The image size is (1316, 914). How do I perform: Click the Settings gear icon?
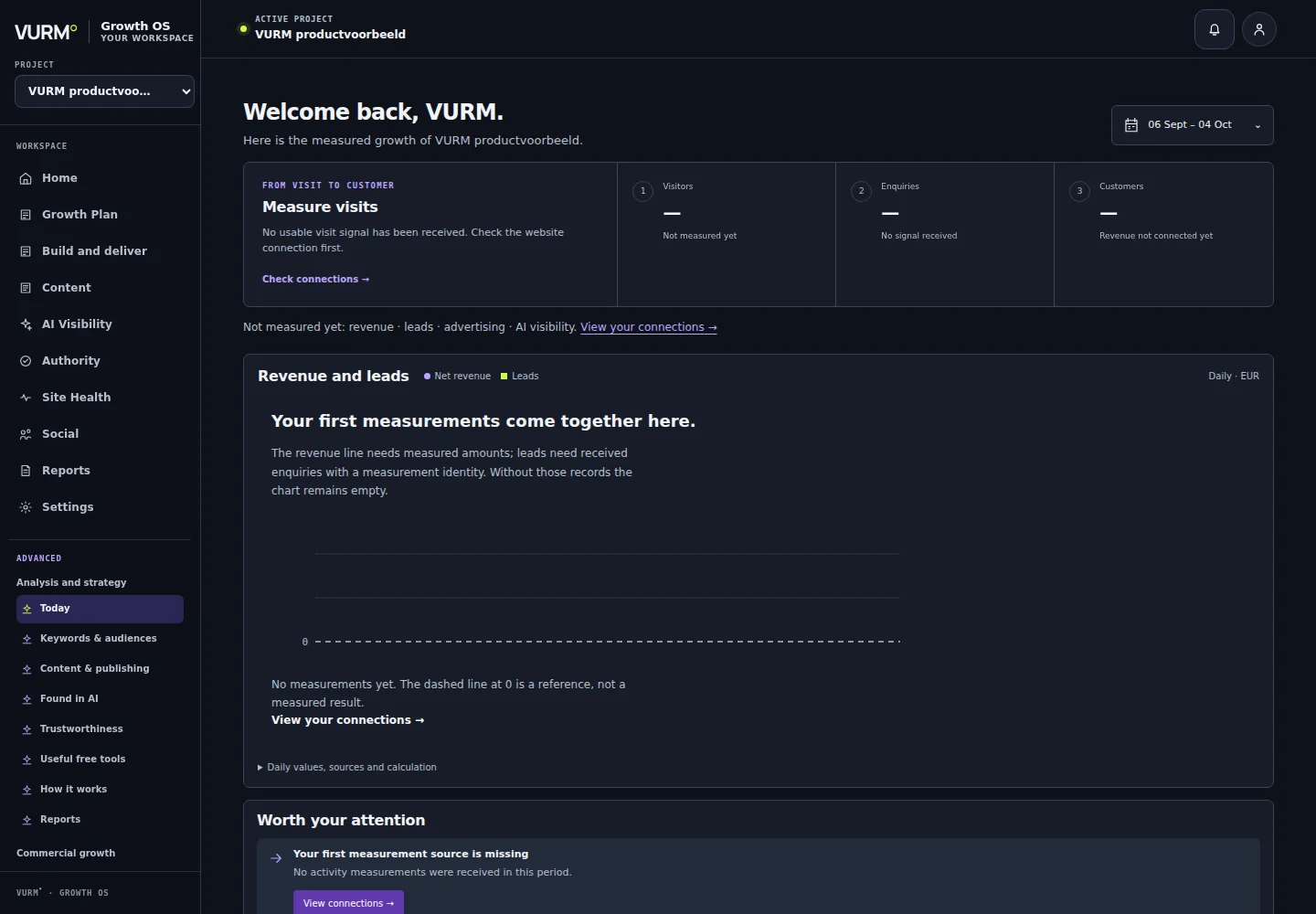pos(26,507)
